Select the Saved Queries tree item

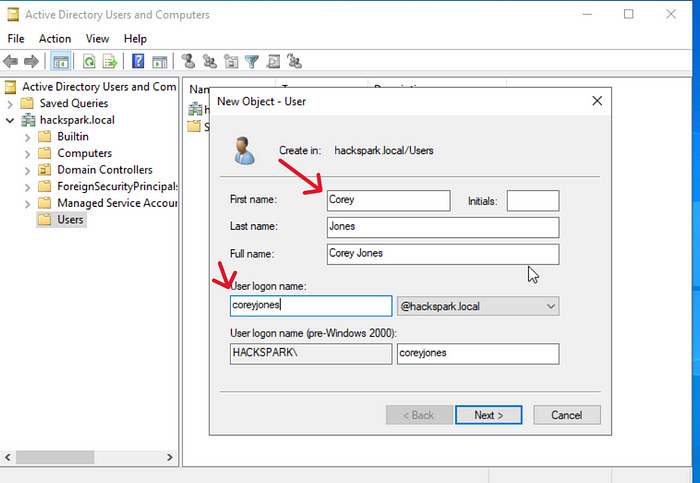point(74,104)
